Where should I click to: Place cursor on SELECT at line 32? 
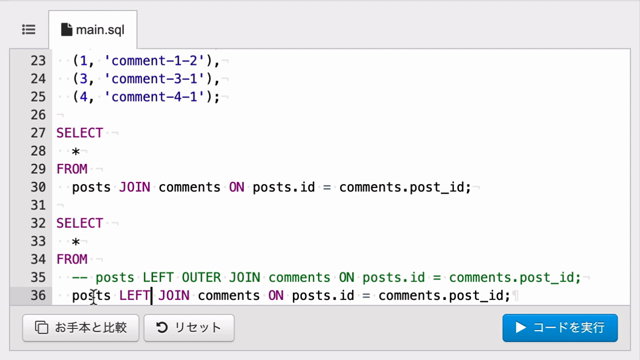[80, 223]
